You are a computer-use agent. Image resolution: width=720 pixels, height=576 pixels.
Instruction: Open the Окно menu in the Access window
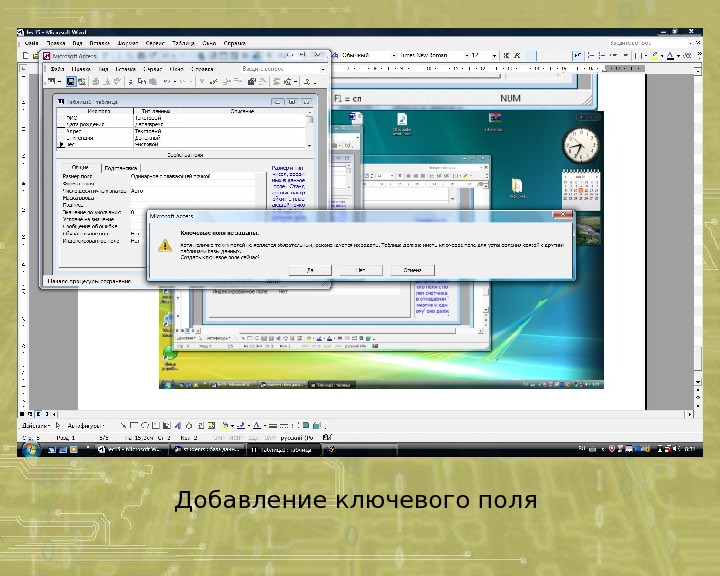[x=176, y=69]
